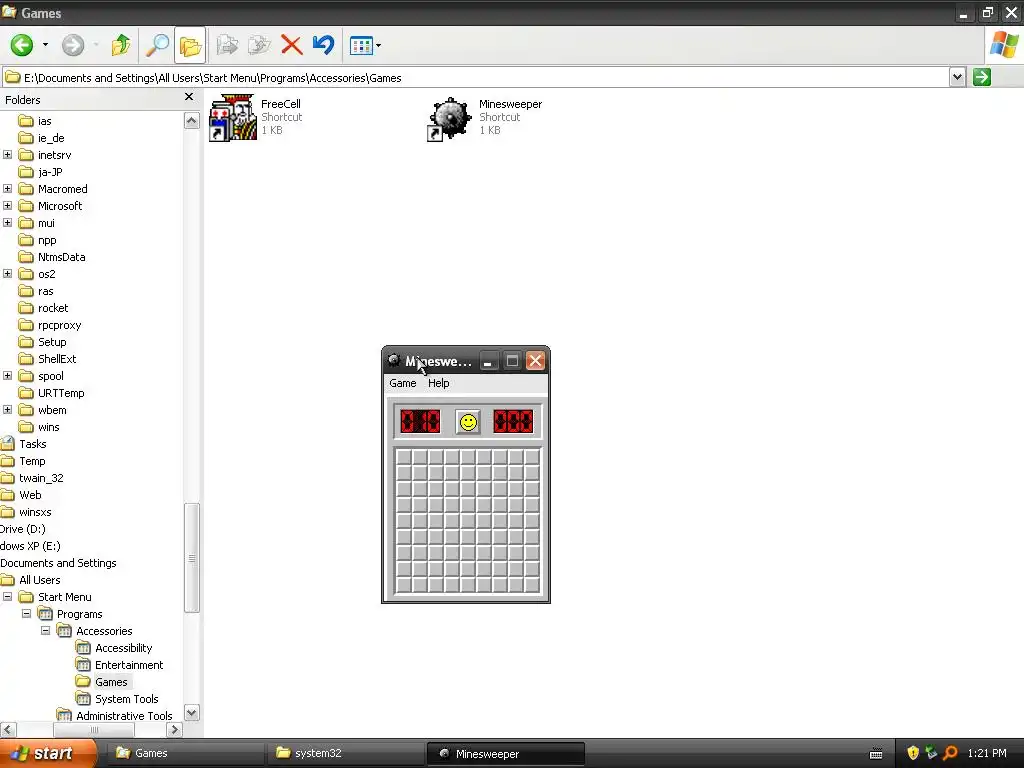Click the green Go arrow button
The height and width of the screenshot is (768, 1024).
pos(982,77)
